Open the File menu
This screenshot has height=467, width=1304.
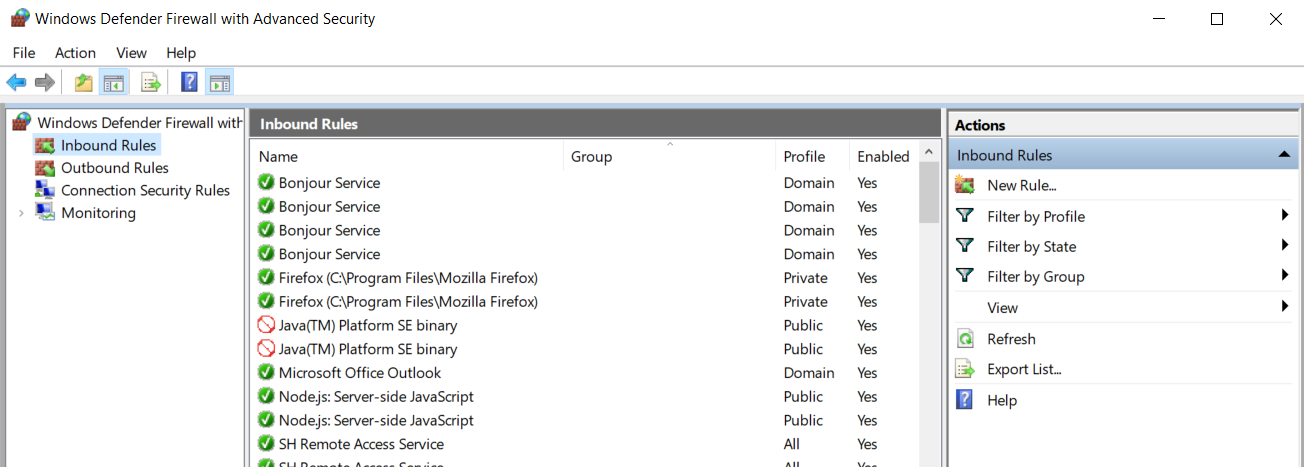24,53
